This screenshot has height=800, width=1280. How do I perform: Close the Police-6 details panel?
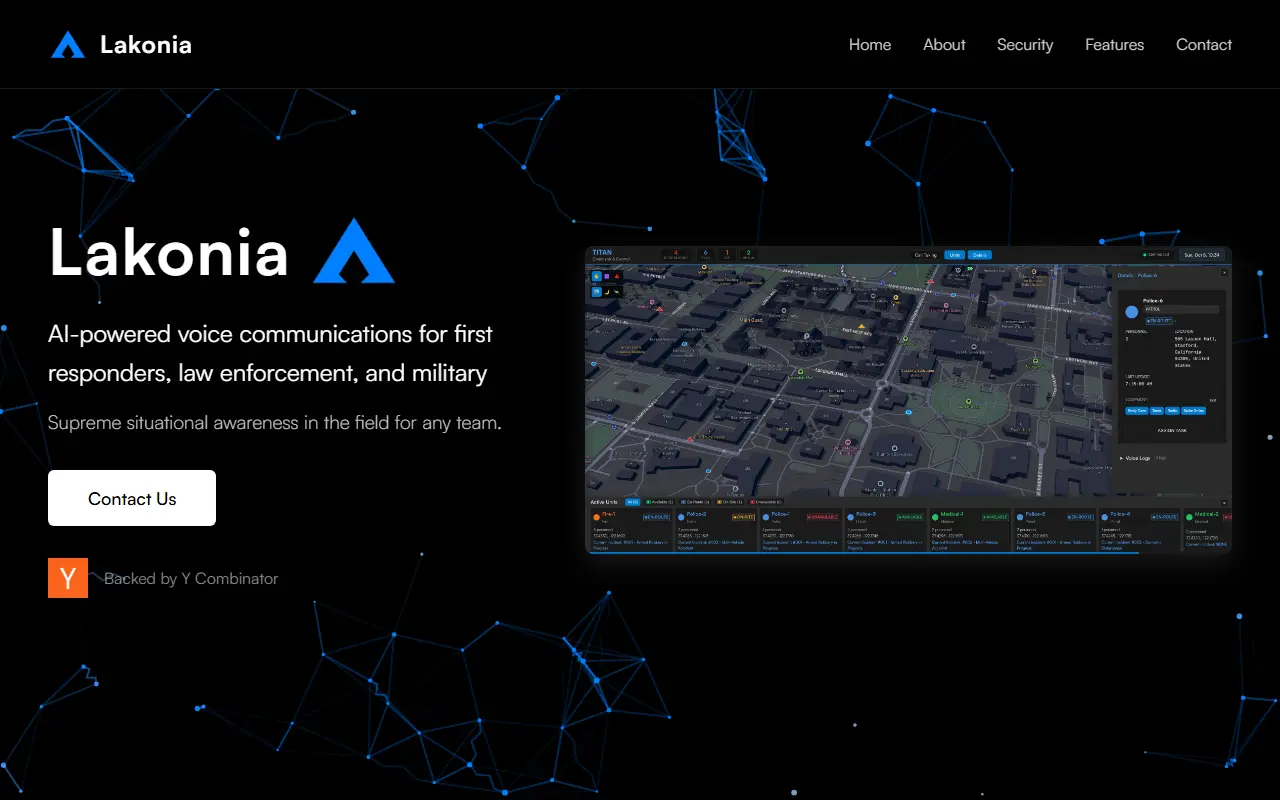pyautogui.click(x=1224, y=272)
